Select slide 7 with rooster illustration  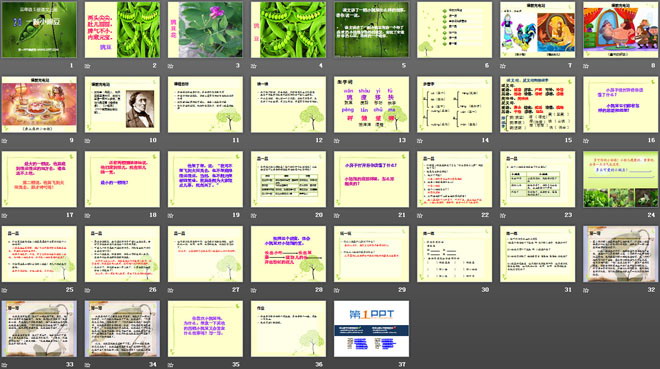click(538, 29)
